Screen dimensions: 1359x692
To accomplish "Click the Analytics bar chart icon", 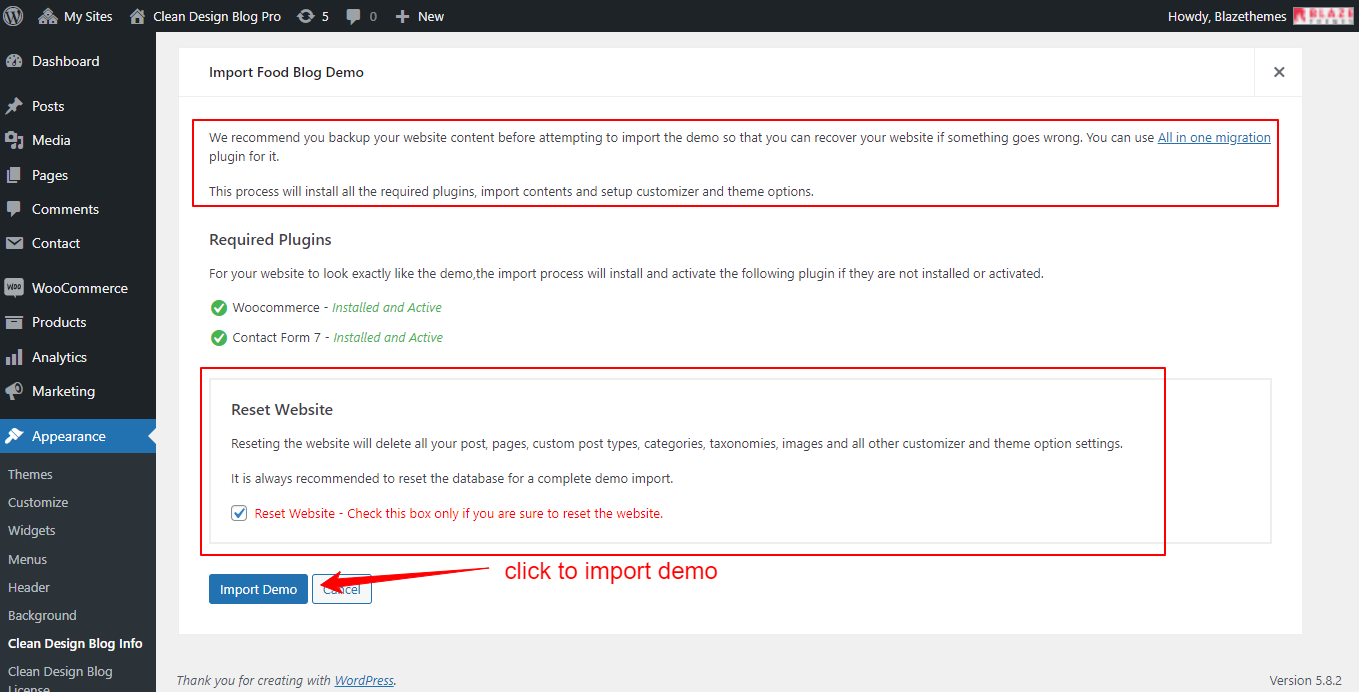I will 14,357.
